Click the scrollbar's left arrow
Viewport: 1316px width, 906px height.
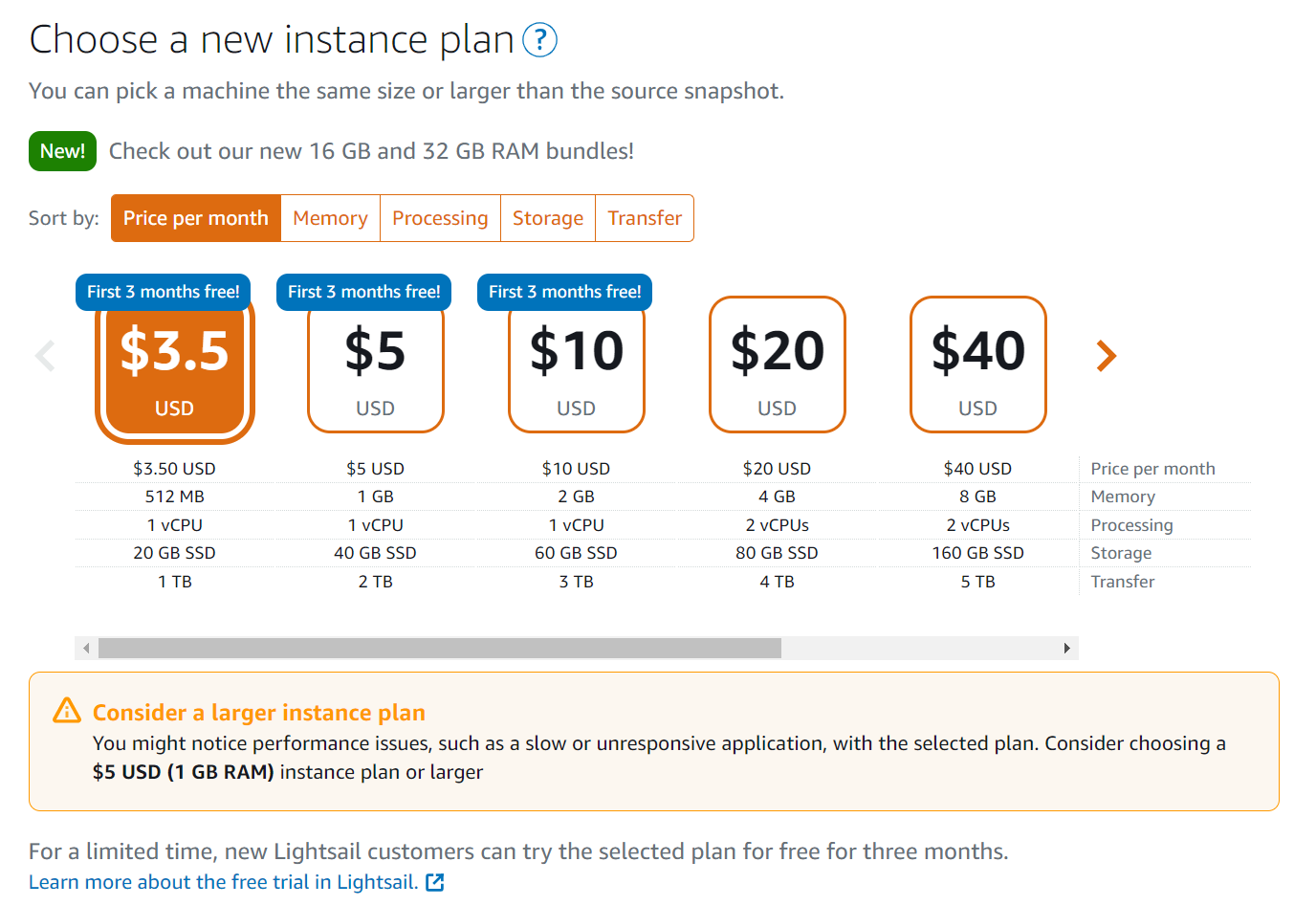(86, 649)
